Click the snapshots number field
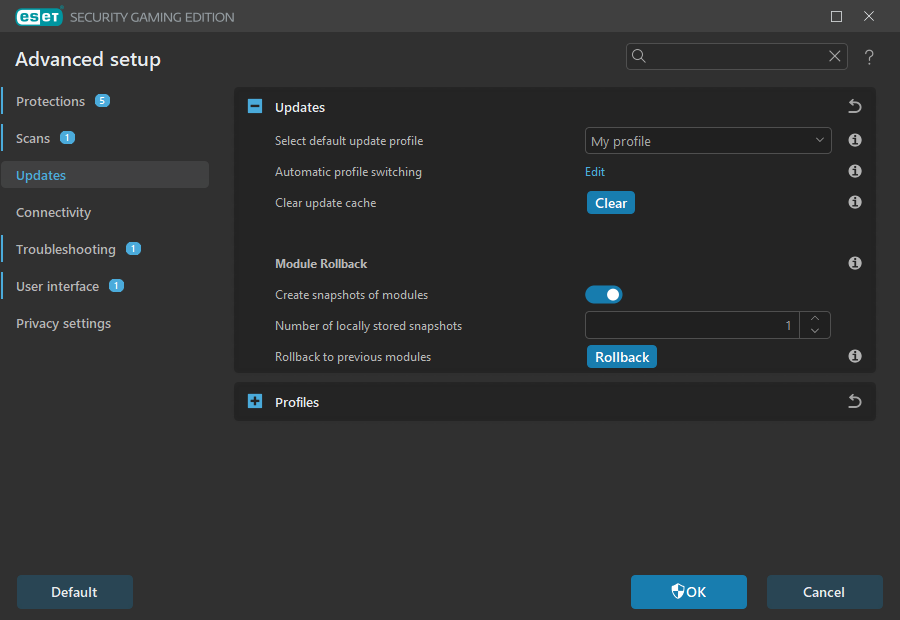 point(692,325)
